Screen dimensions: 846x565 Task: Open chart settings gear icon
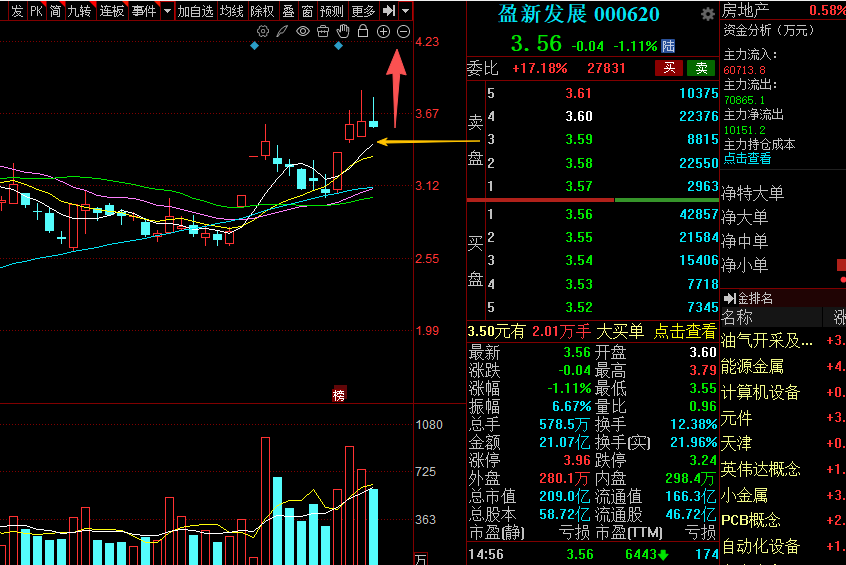pos(263,31)
